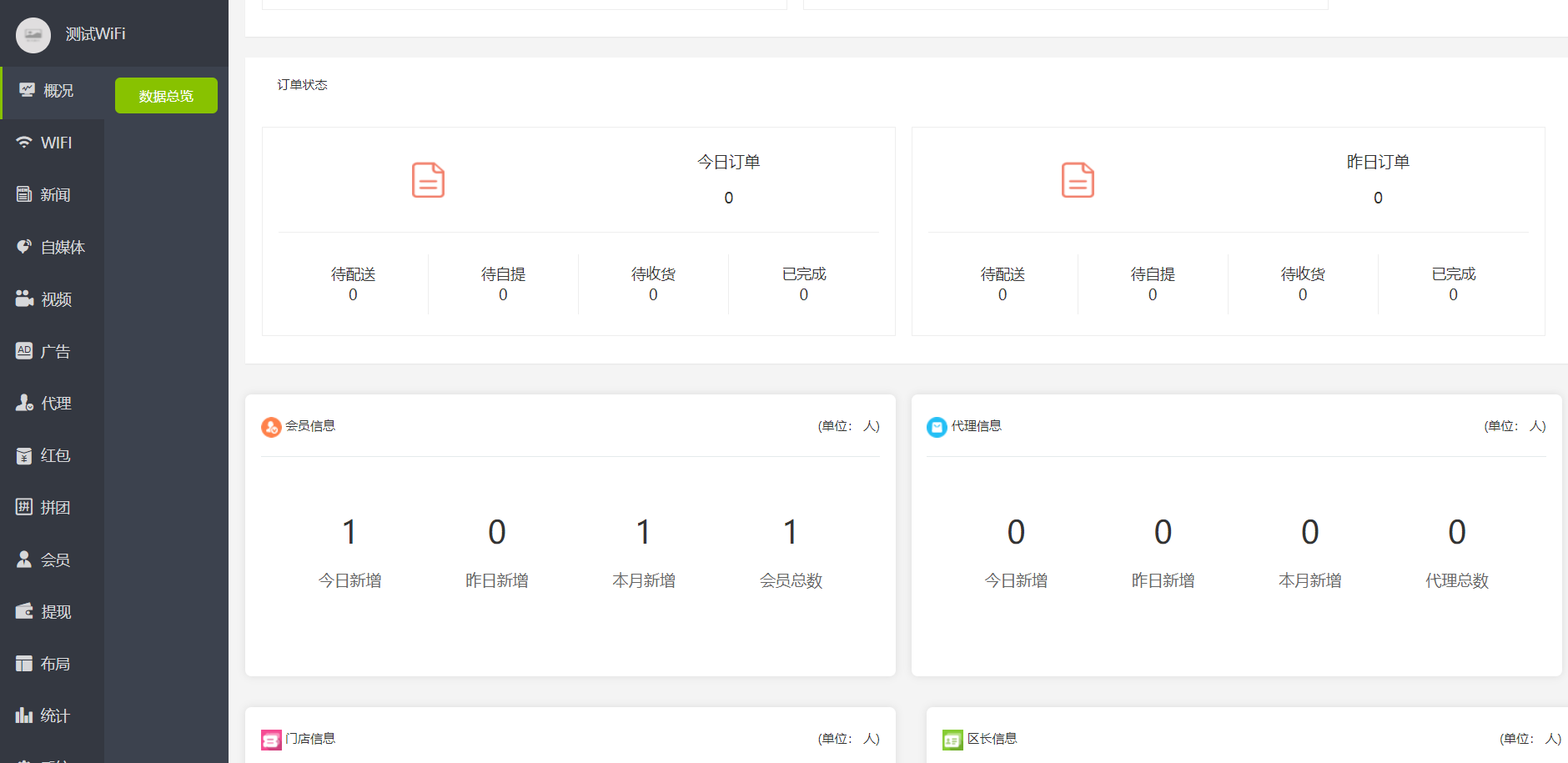Click the 今日订单 heading
The width and height of the screenshot is (1568, 763).
(x=728, y=162)
